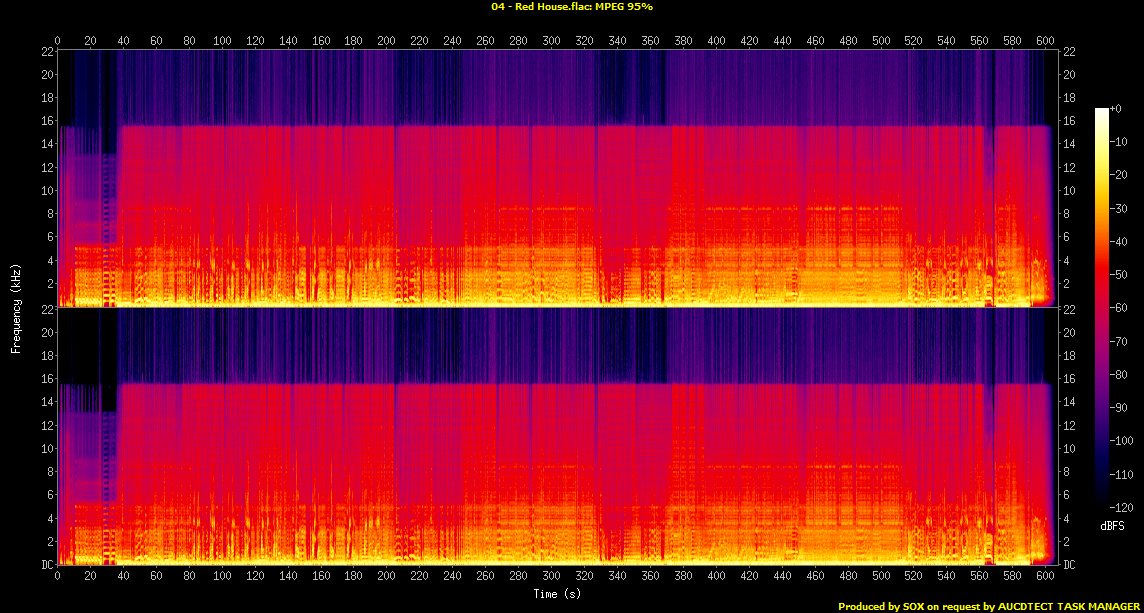Screen dimensions: 1144x613
Task: Click the 440 tick on the bottom time axis
Action: click(782, 577)
